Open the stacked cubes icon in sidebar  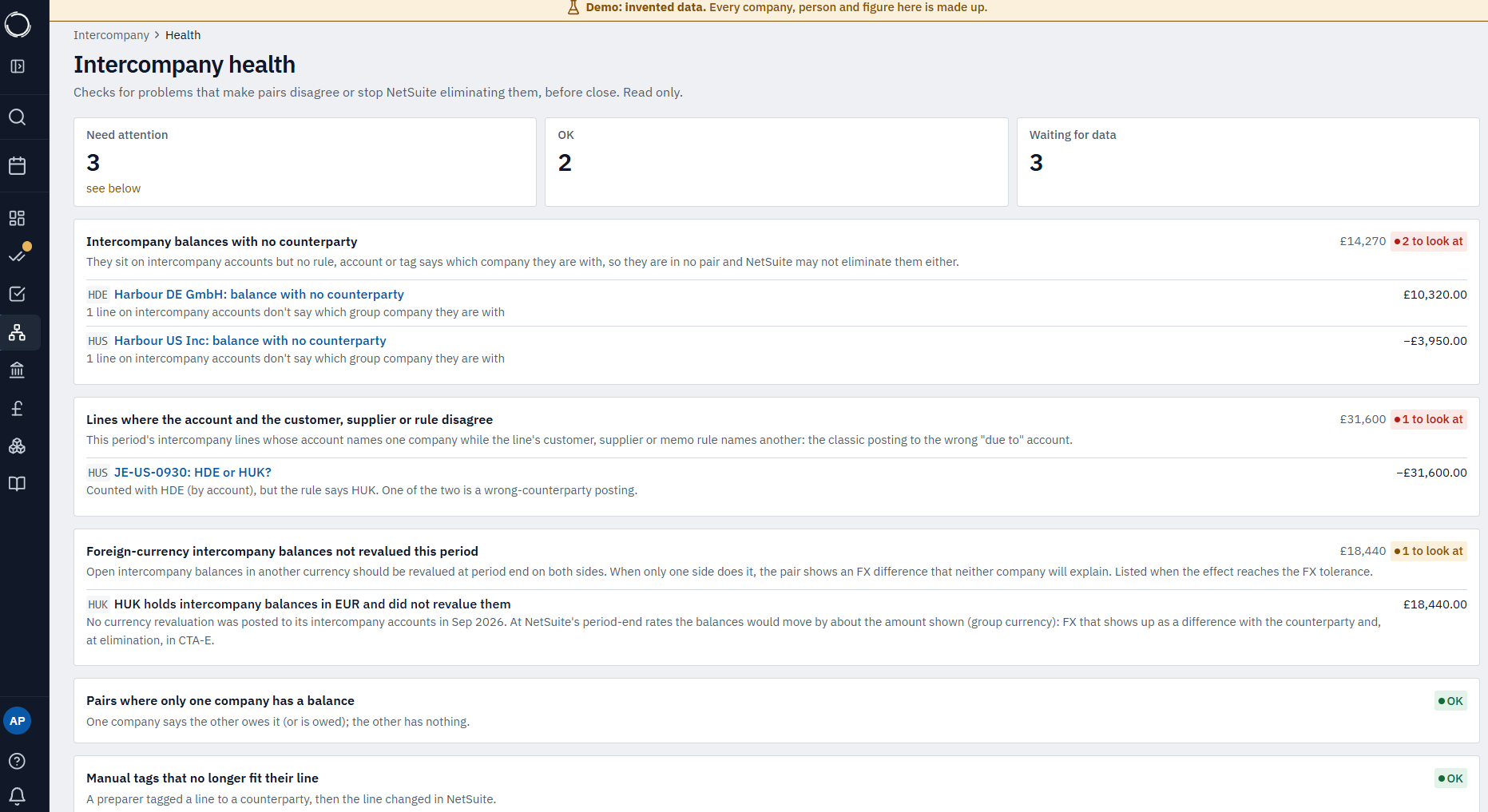click(18, 446)
